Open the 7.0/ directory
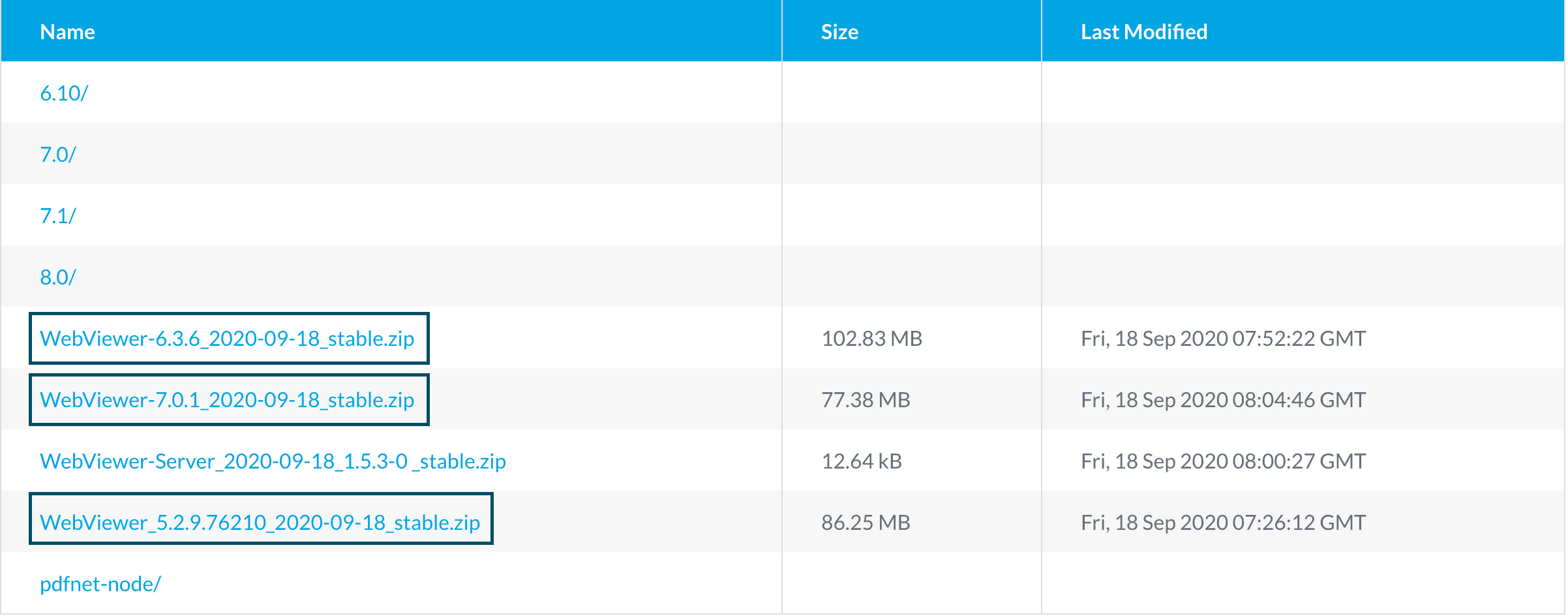The image size is (1568, 616). pos(58,155)
